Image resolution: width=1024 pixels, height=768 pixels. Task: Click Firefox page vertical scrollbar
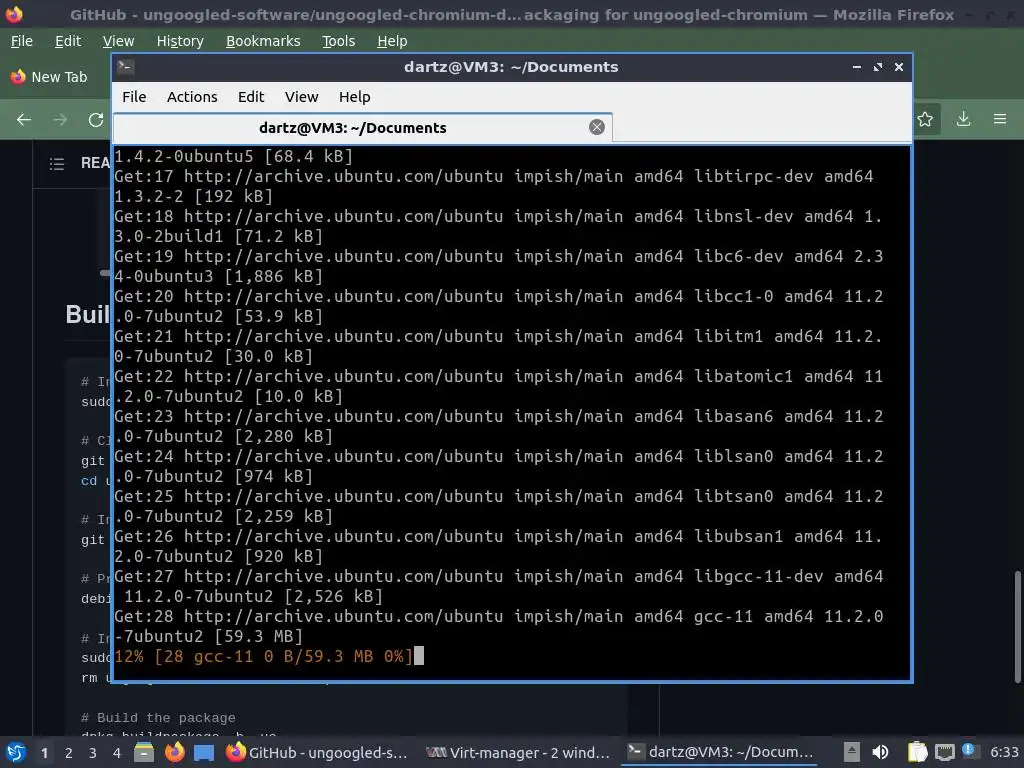coord(1017,627)
